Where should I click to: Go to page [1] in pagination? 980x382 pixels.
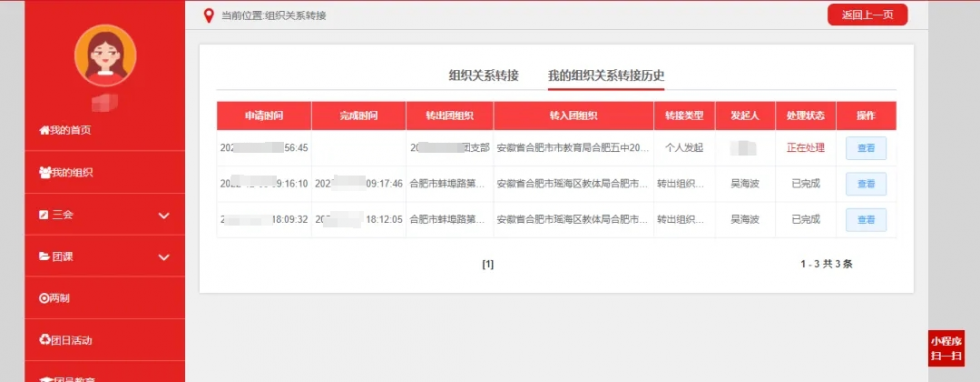488,264
